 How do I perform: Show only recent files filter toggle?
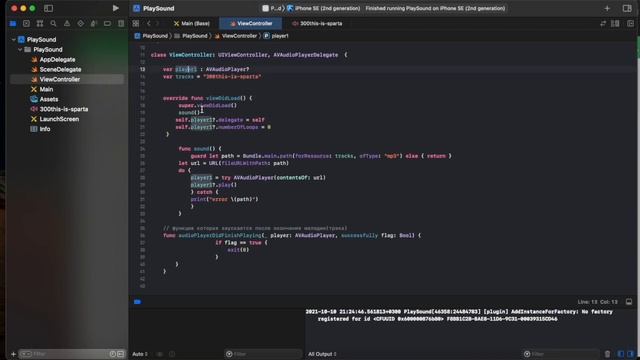113,354
